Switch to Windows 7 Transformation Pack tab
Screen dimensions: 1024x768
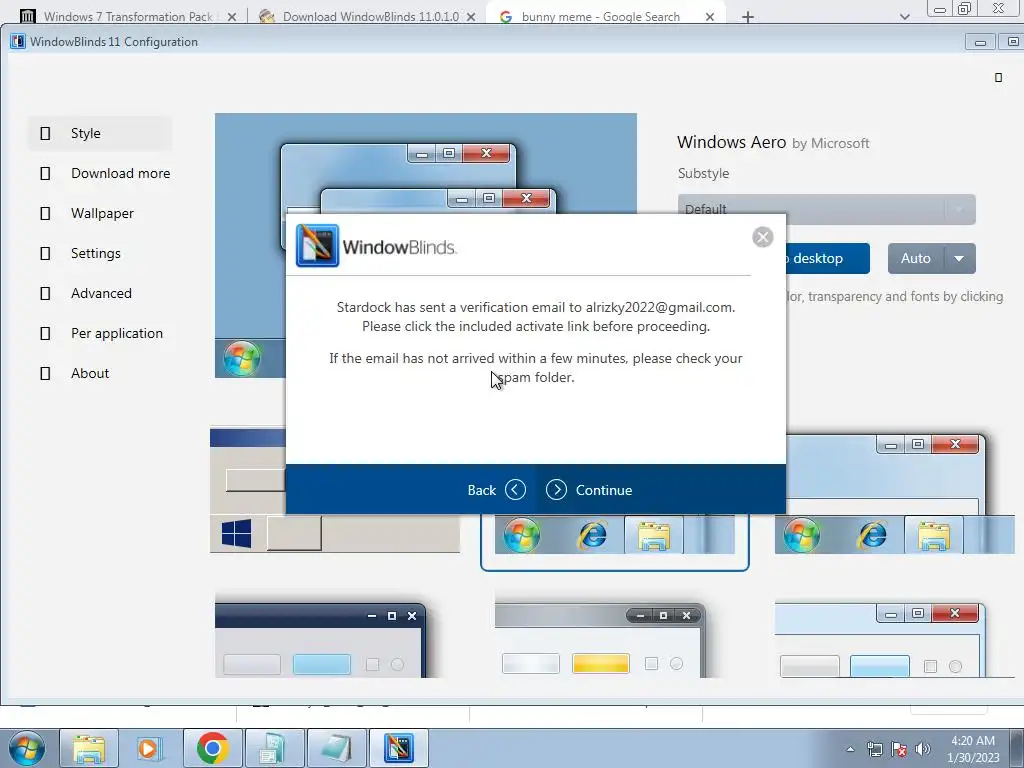(127, 16)
